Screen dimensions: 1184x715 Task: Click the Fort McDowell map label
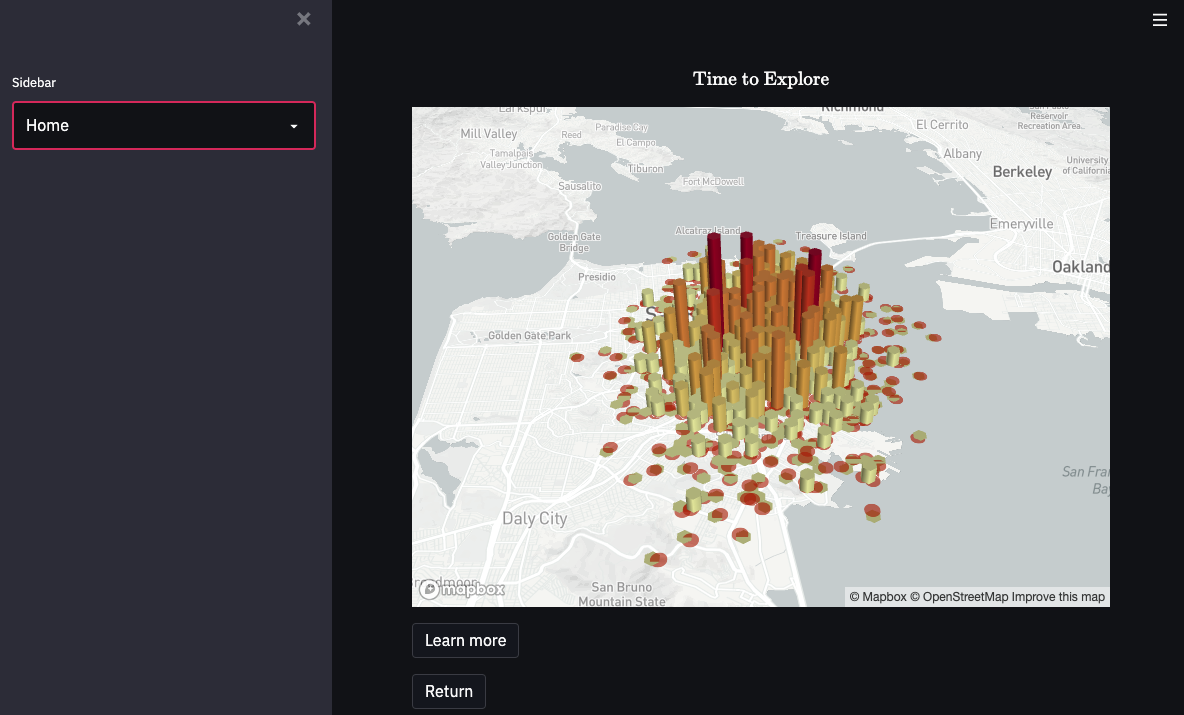[713, 181]
